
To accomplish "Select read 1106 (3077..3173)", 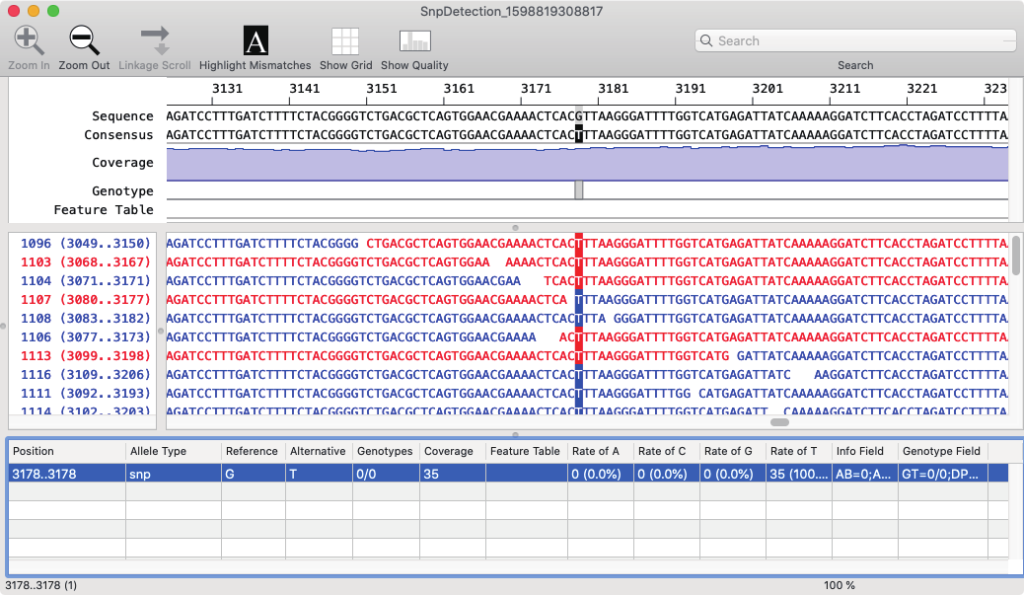I will (x=85, y=337).
